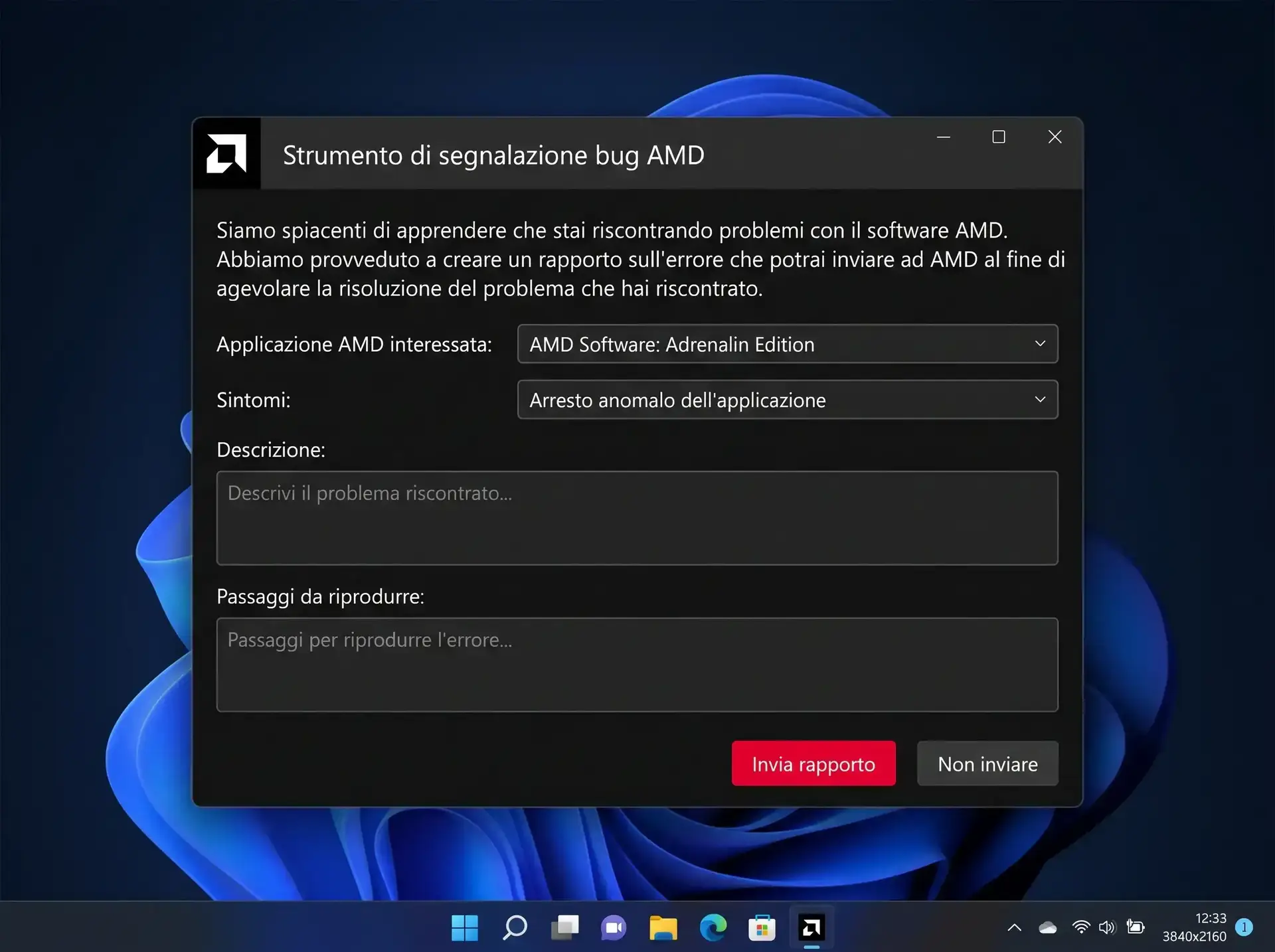
Task: Minimize the AMD bug report window
Action: click(944, 137)
